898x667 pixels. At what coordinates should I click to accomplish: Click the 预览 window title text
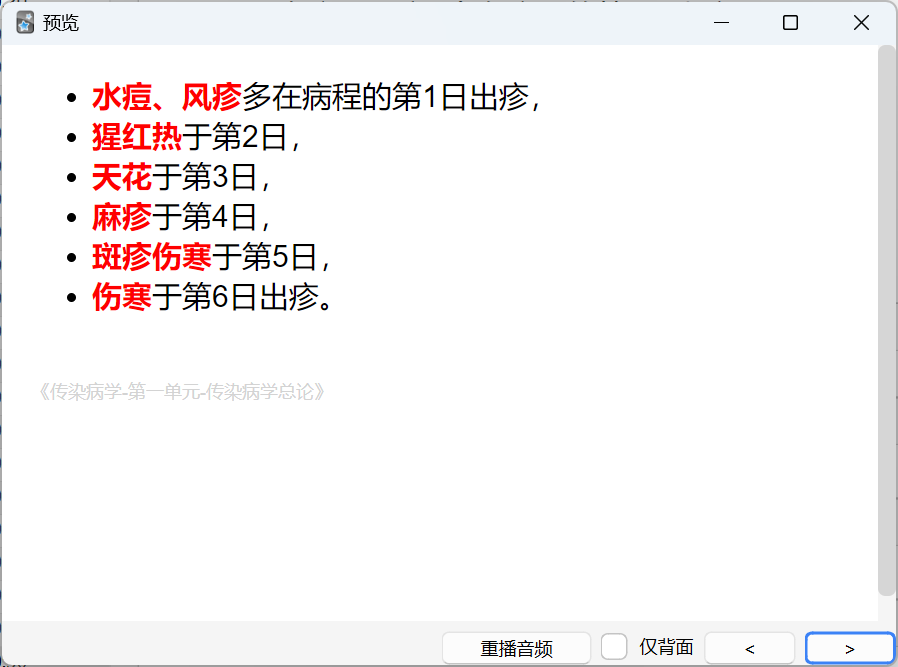coord(61,23)
